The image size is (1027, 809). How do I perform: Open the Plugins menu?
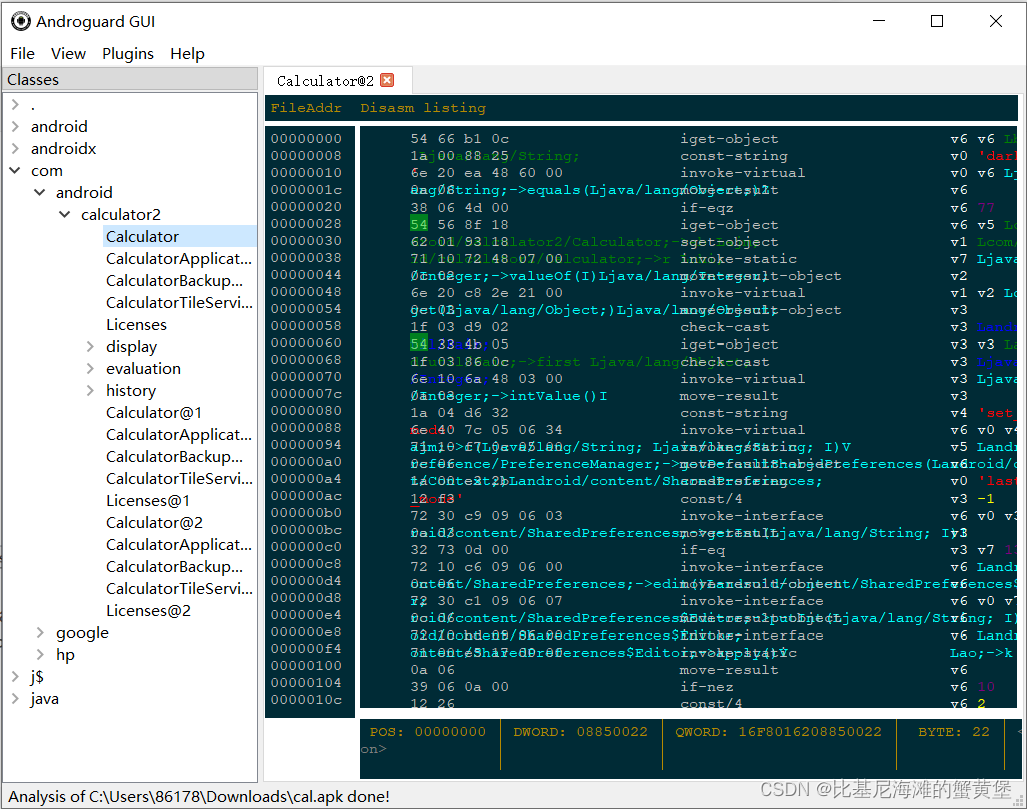[x=129, y=53]
